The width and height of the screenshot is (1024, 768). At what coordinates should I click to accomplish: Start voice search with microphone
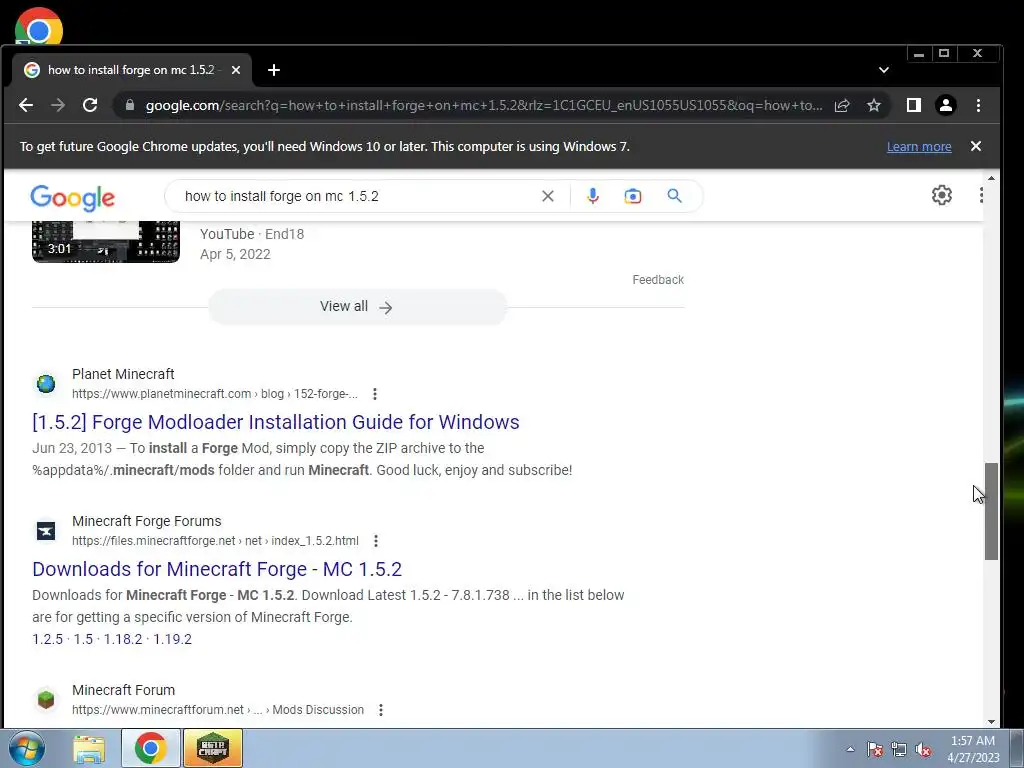(592, 196)
